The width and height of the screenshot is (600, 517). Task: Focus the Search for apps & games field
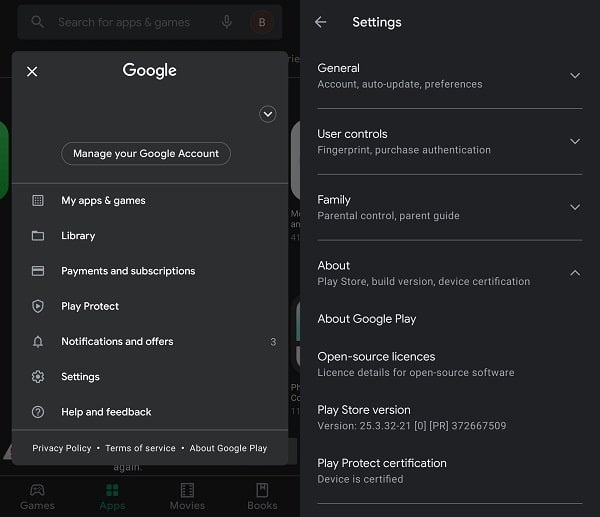tap(150, 22)
